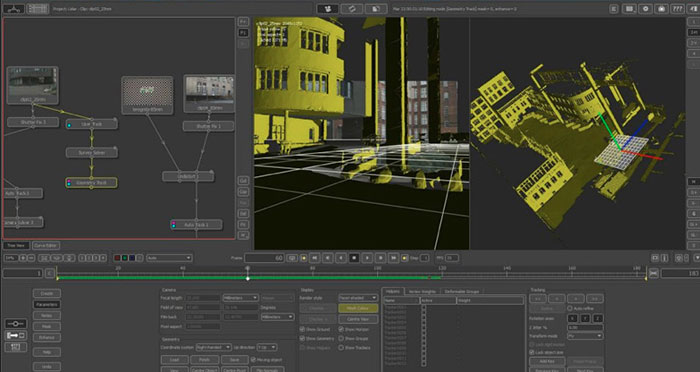
Task: Step tracking with the << button
Action: (538, 298)
